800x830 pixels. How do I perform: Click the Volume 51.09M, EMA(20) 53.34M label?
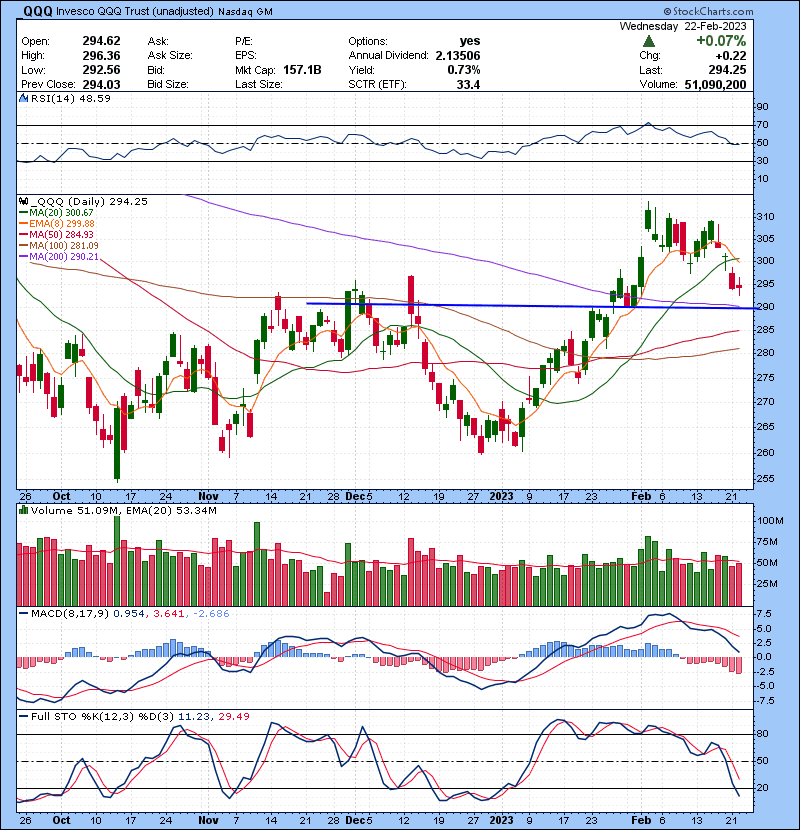tap(123, 510)
